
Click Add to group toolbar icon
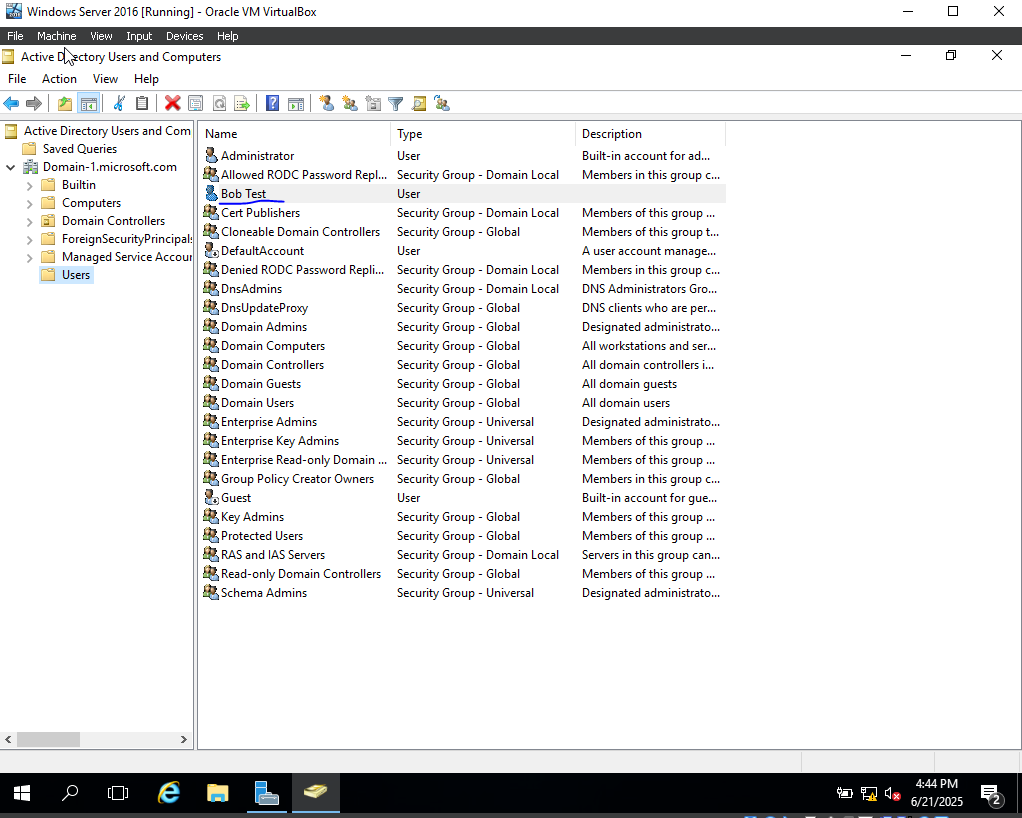(x=442, y=103)
